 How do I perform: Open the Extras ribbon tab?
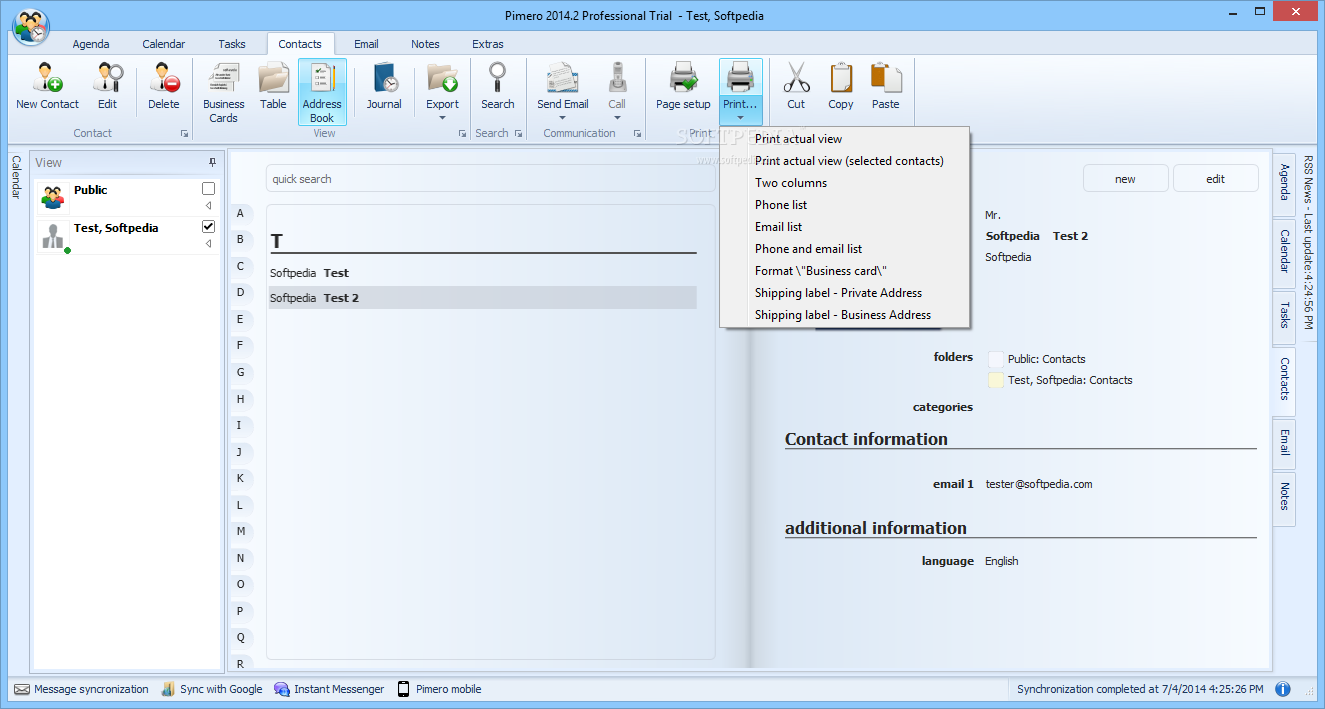point(488,44)
